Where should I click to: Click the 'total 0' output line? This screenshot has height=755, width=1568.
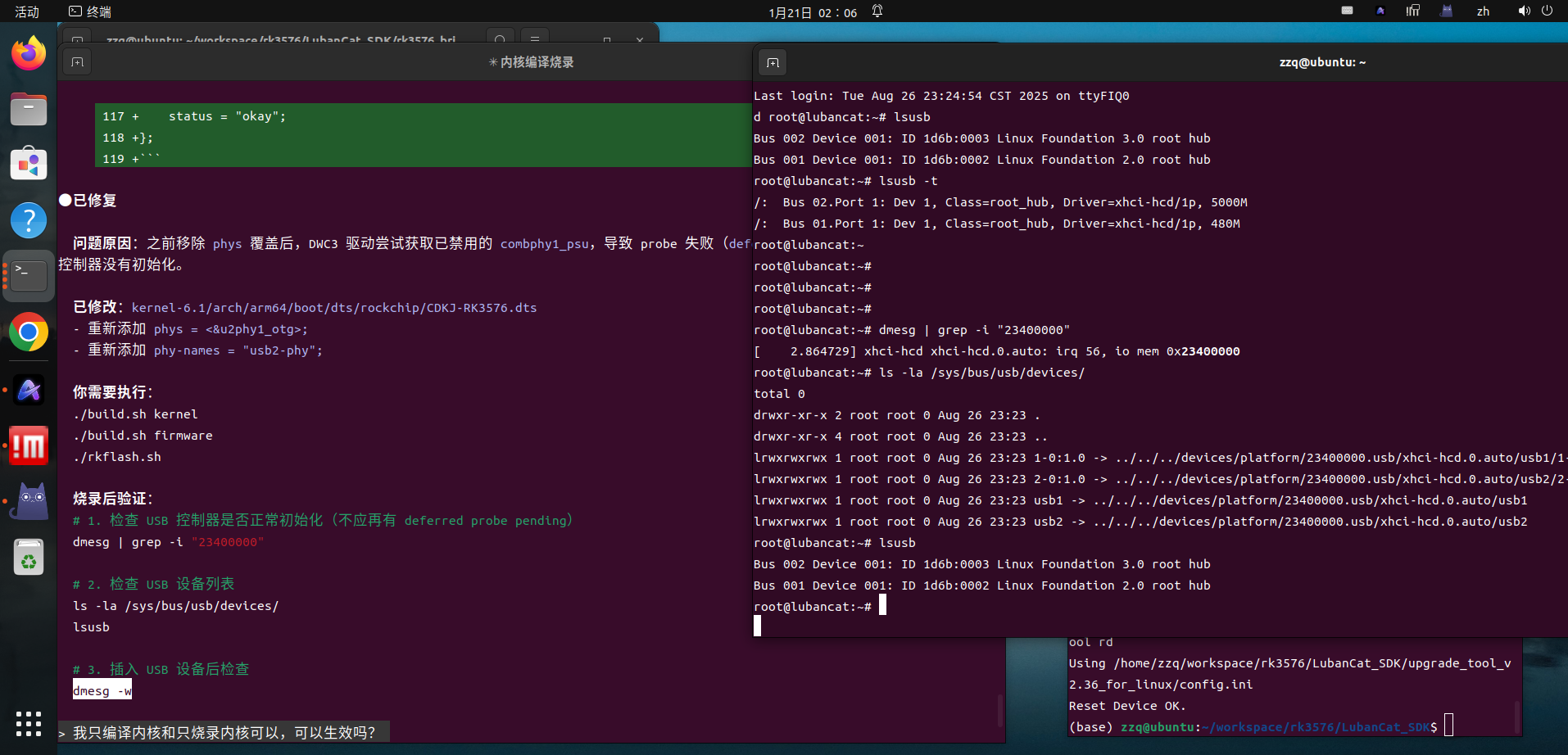click(x=779, y=394)
